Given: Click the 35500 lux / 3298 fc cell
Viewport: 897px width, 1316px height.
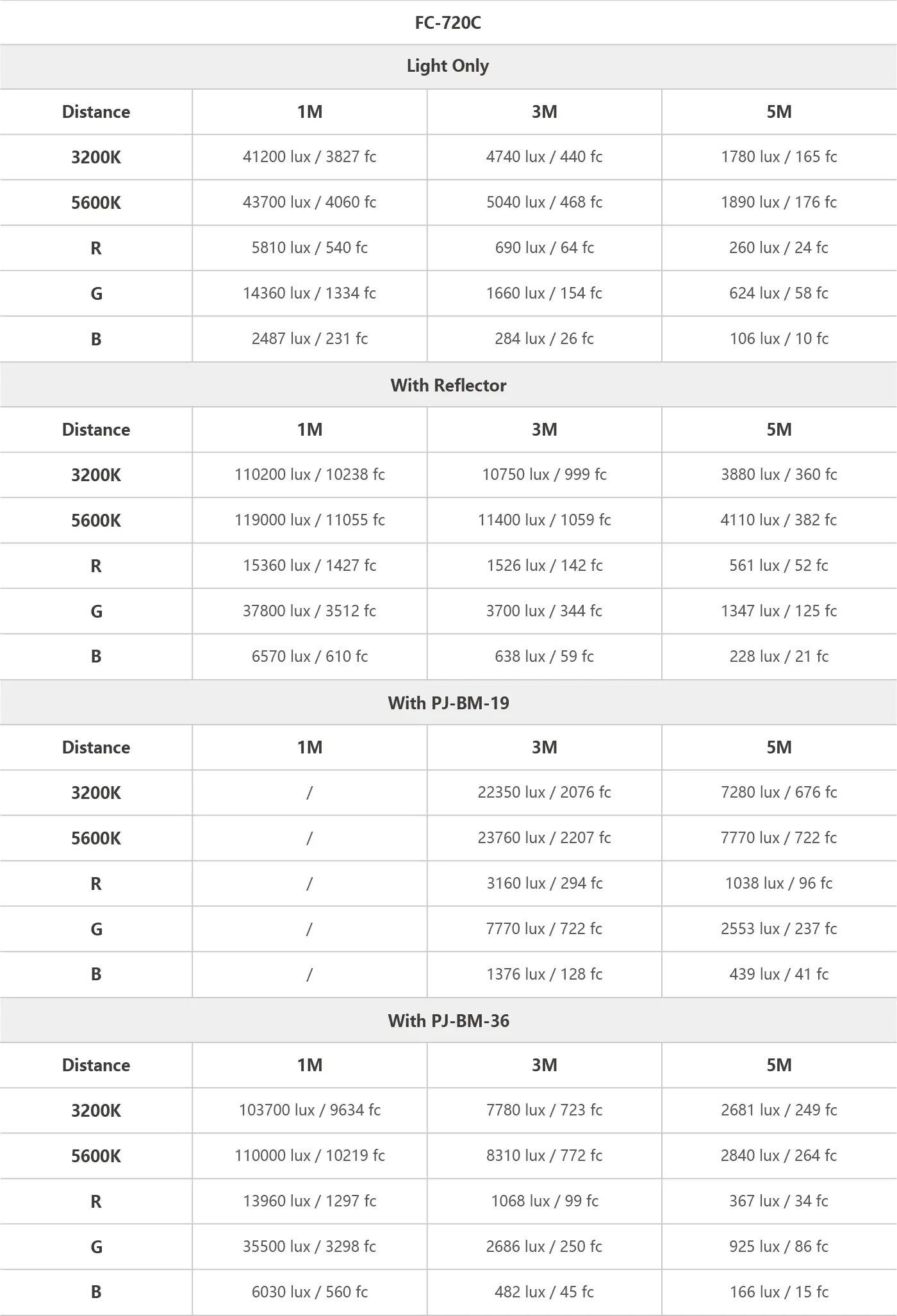Looking at the screenshot, I should [309, 1247].
